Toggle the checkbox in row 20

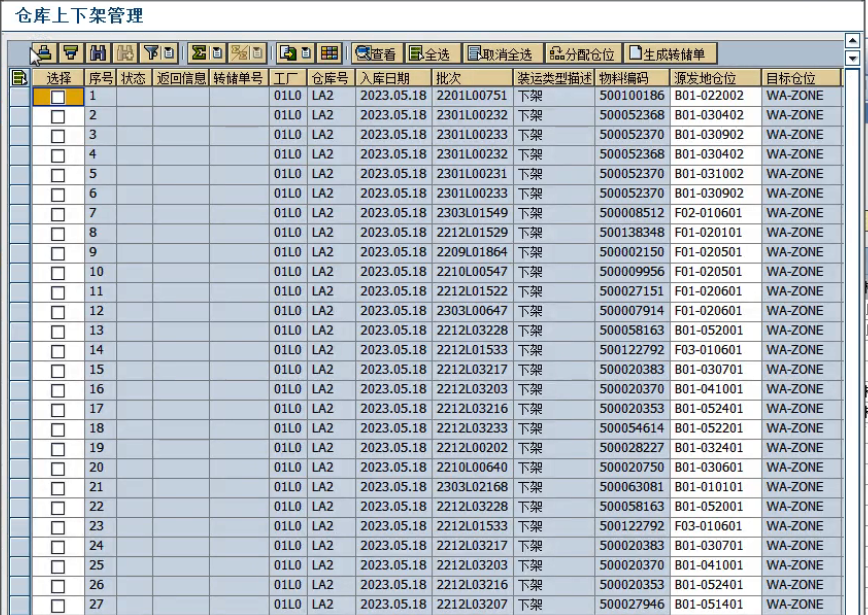pos(58,469)
